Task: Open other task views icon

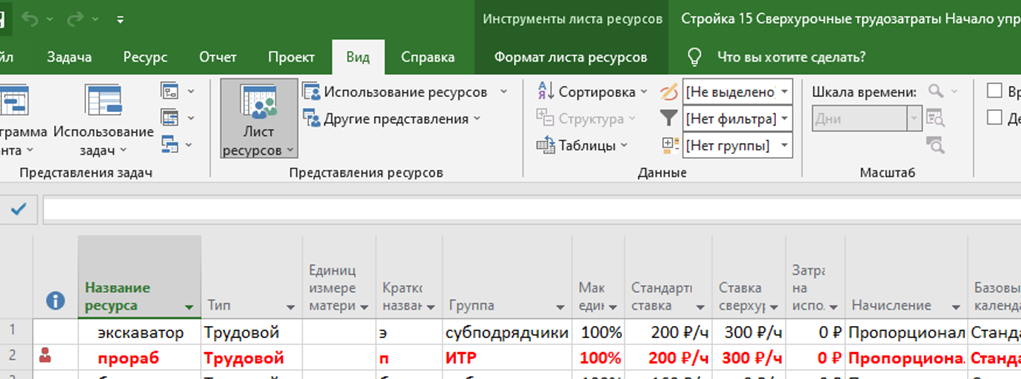Action: tap(170, 145)
